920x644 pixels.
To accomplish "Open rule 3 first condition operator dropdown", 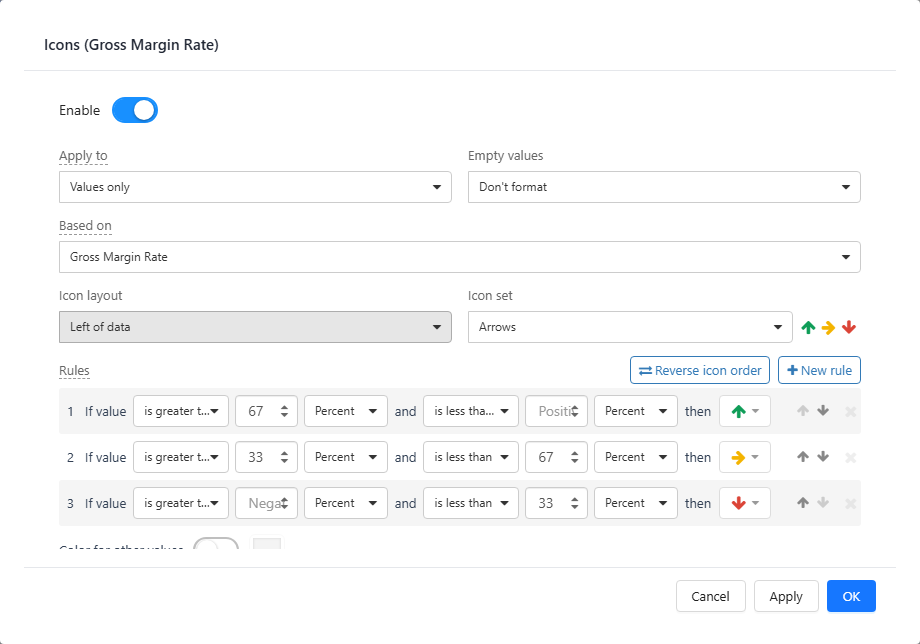I will (x=181, y=503).
